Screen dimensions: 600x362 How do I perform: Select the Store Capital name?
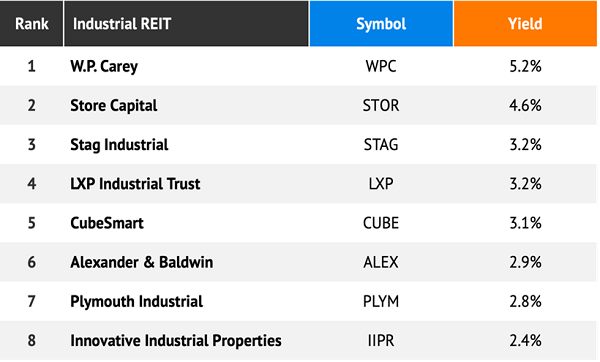[x=114, y=106]
